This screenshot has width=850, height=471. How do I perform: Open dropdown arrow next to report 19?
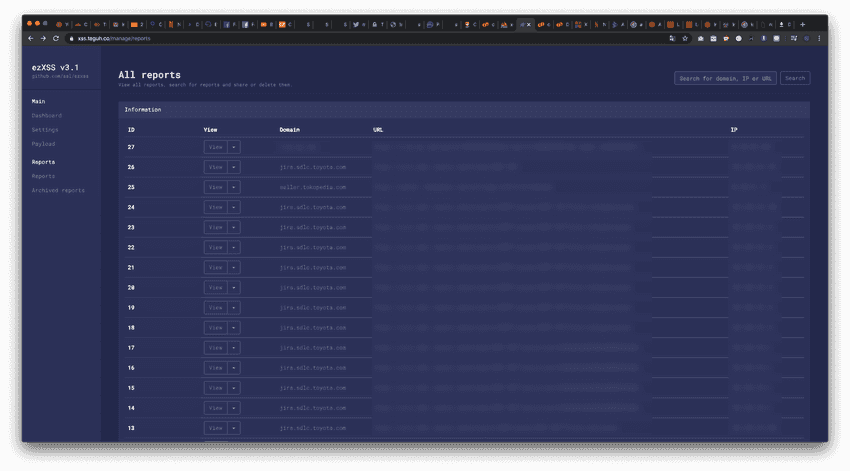(x=234, y=308)
